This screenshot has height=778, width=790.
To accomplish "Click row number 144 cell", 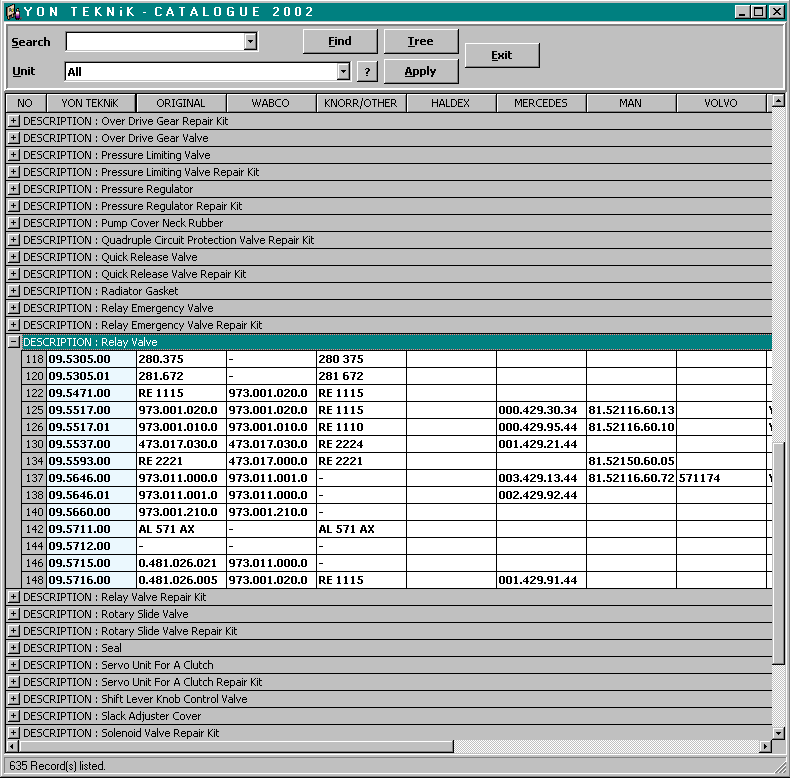I will click(x=34, y=546).
